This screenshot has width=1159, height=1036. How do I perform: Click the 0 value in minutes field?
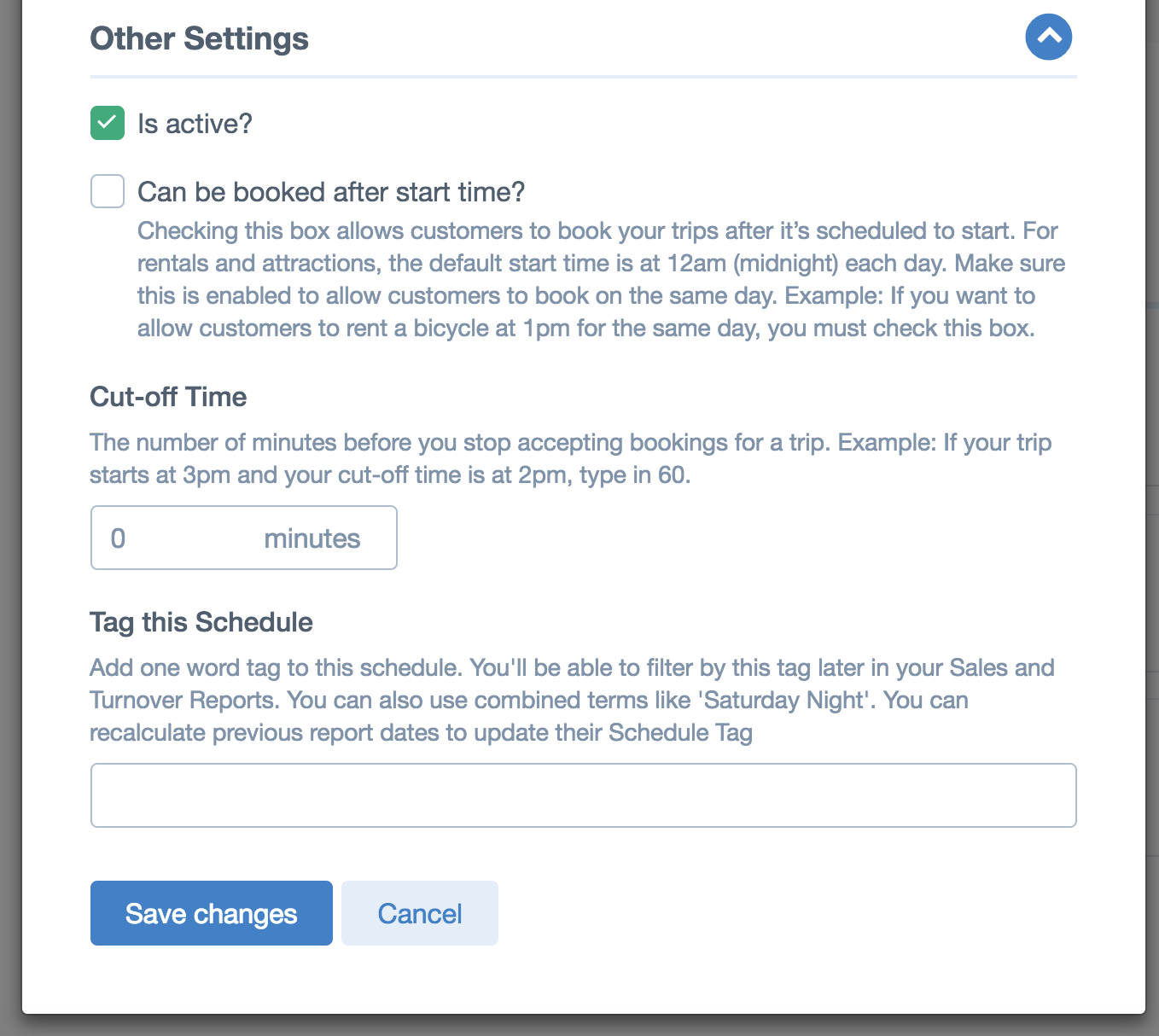point(118,538)
